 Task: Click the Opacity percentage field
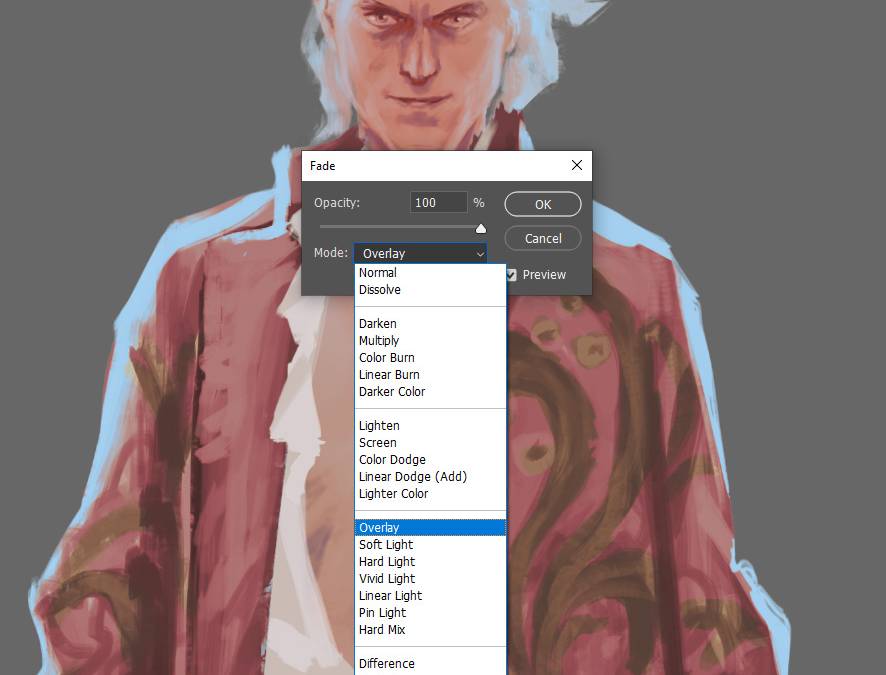pyautogui.click(x=438, y=202)
